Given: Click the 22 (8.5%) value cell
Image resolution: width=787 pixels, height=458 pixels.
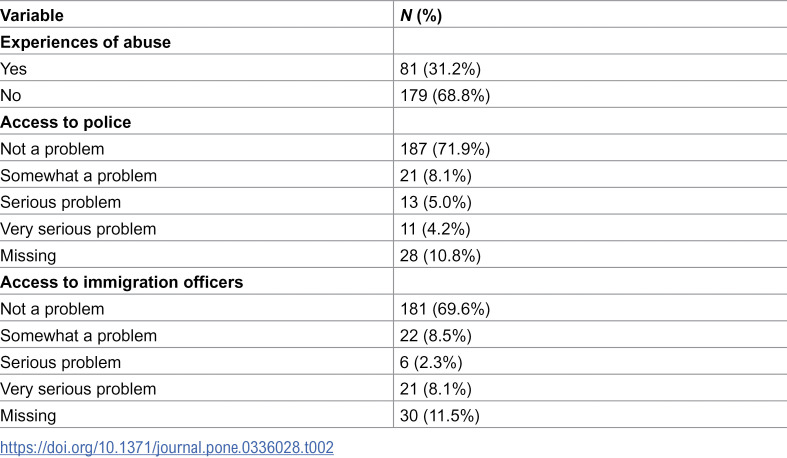Looking at the screenshot, I should [436, 336].
